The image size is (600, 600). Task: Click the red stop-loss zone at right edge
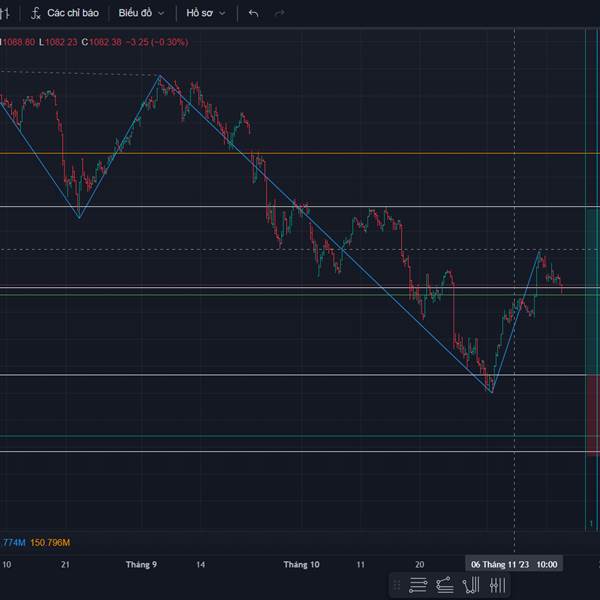tap(592, 410)
